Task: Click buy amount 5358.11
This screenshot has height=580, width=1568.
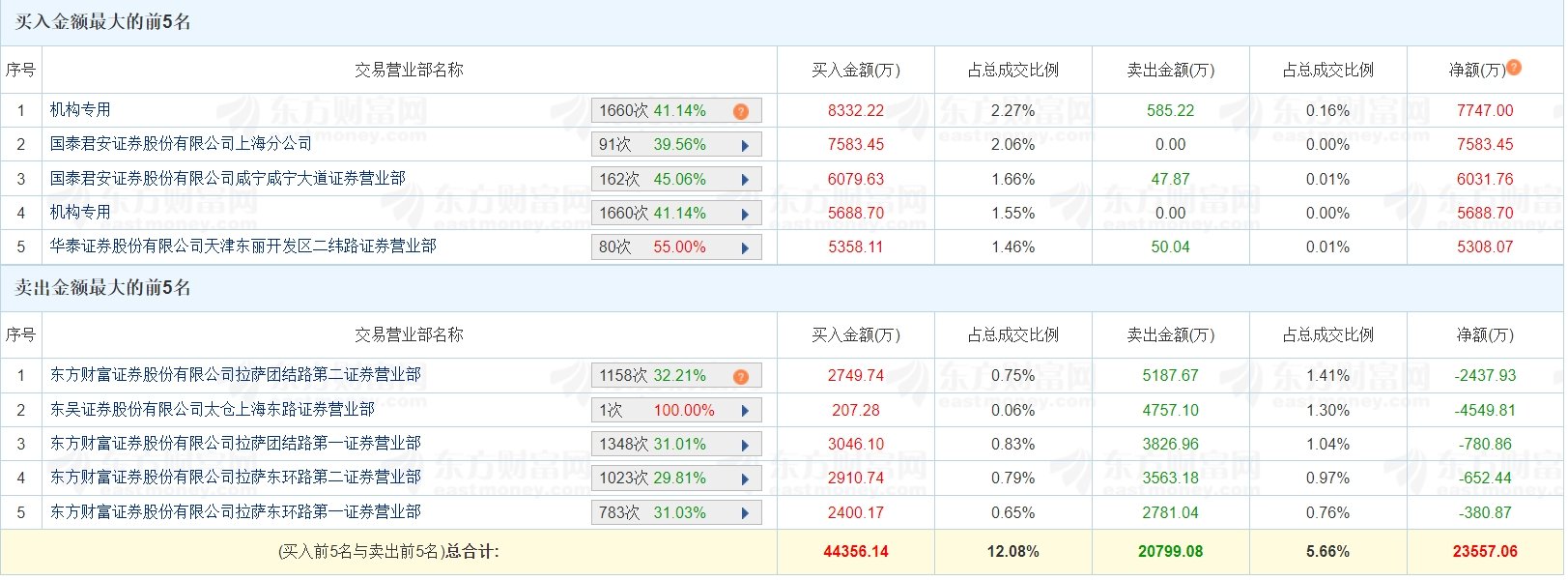Action: coord(856,247)
